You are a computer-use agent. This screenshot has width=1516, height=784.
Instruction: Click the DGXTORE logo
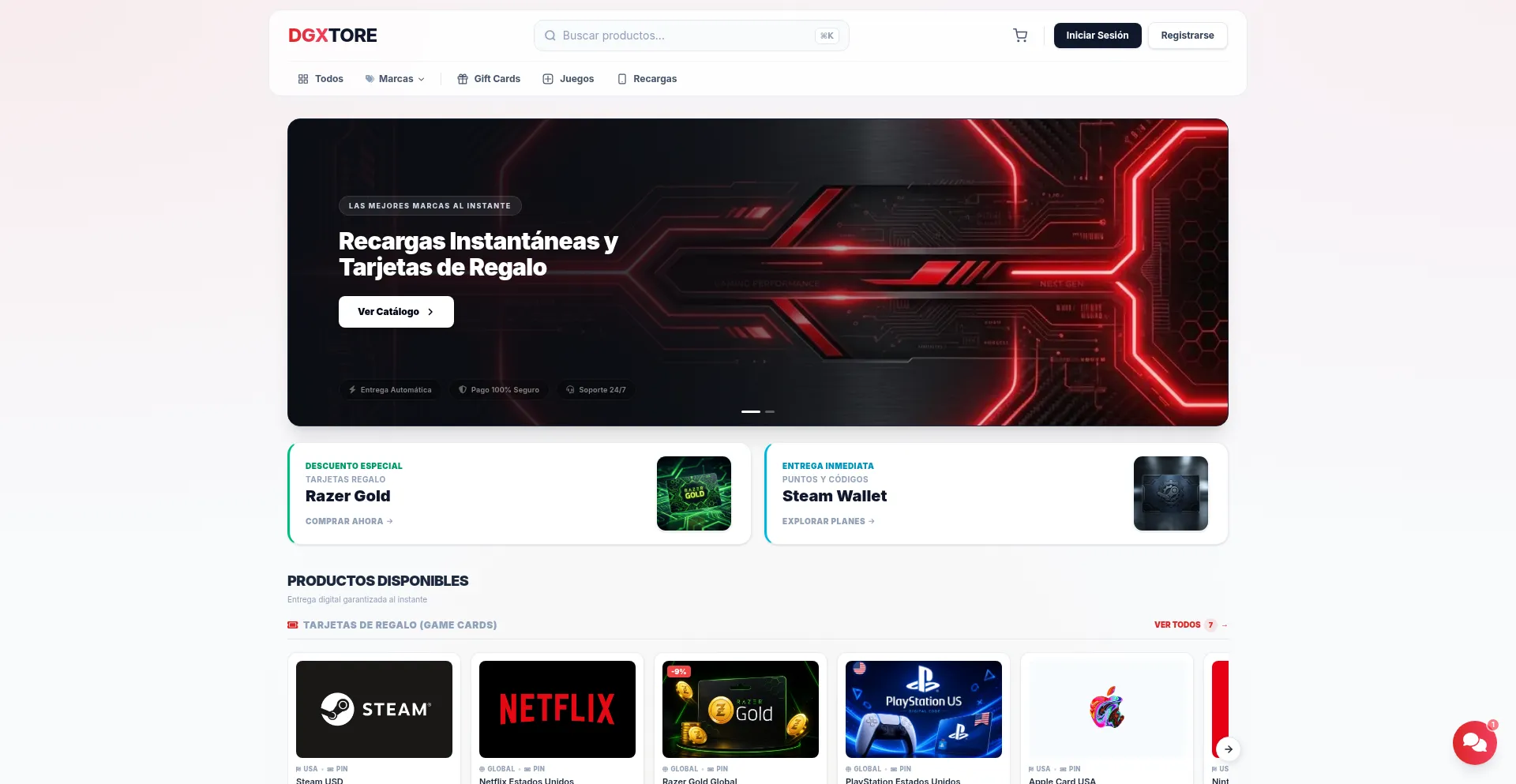coord(332,36)
